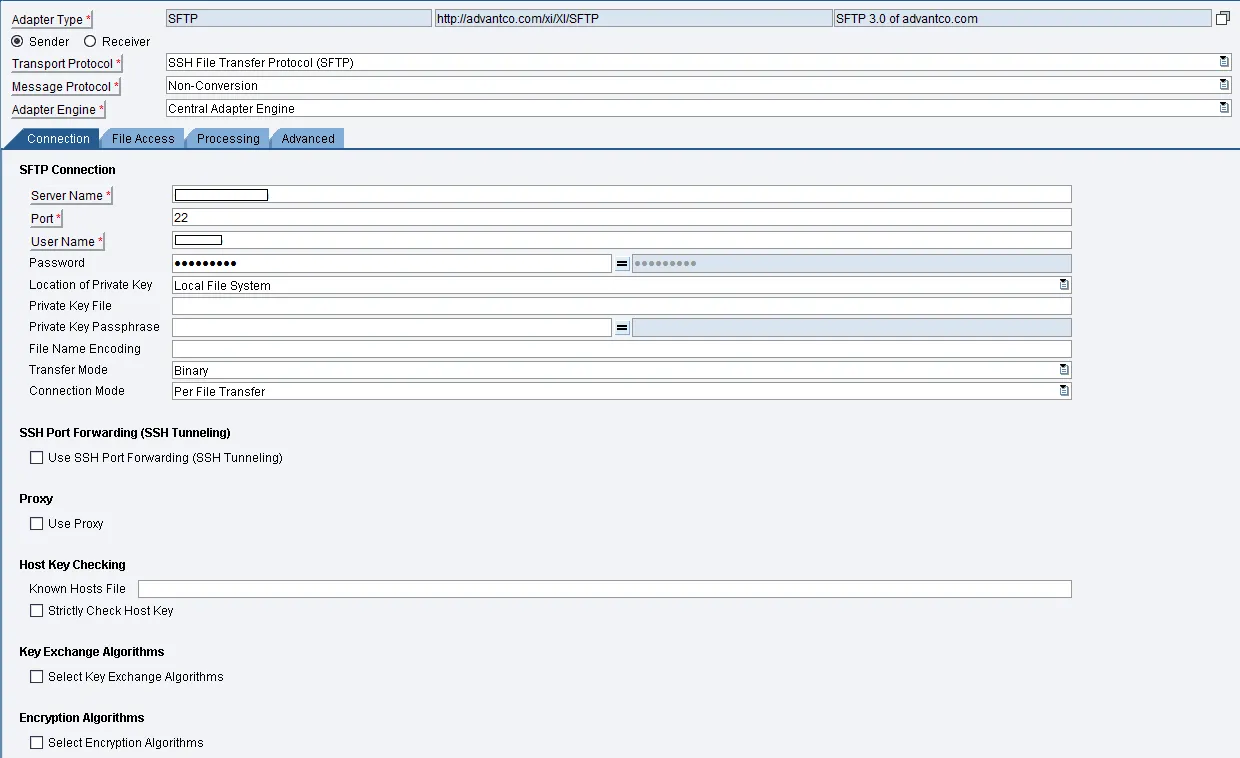Switch to the File Access tab
1240x758 pixels.
pyautogui.click(x=142, y=139)
